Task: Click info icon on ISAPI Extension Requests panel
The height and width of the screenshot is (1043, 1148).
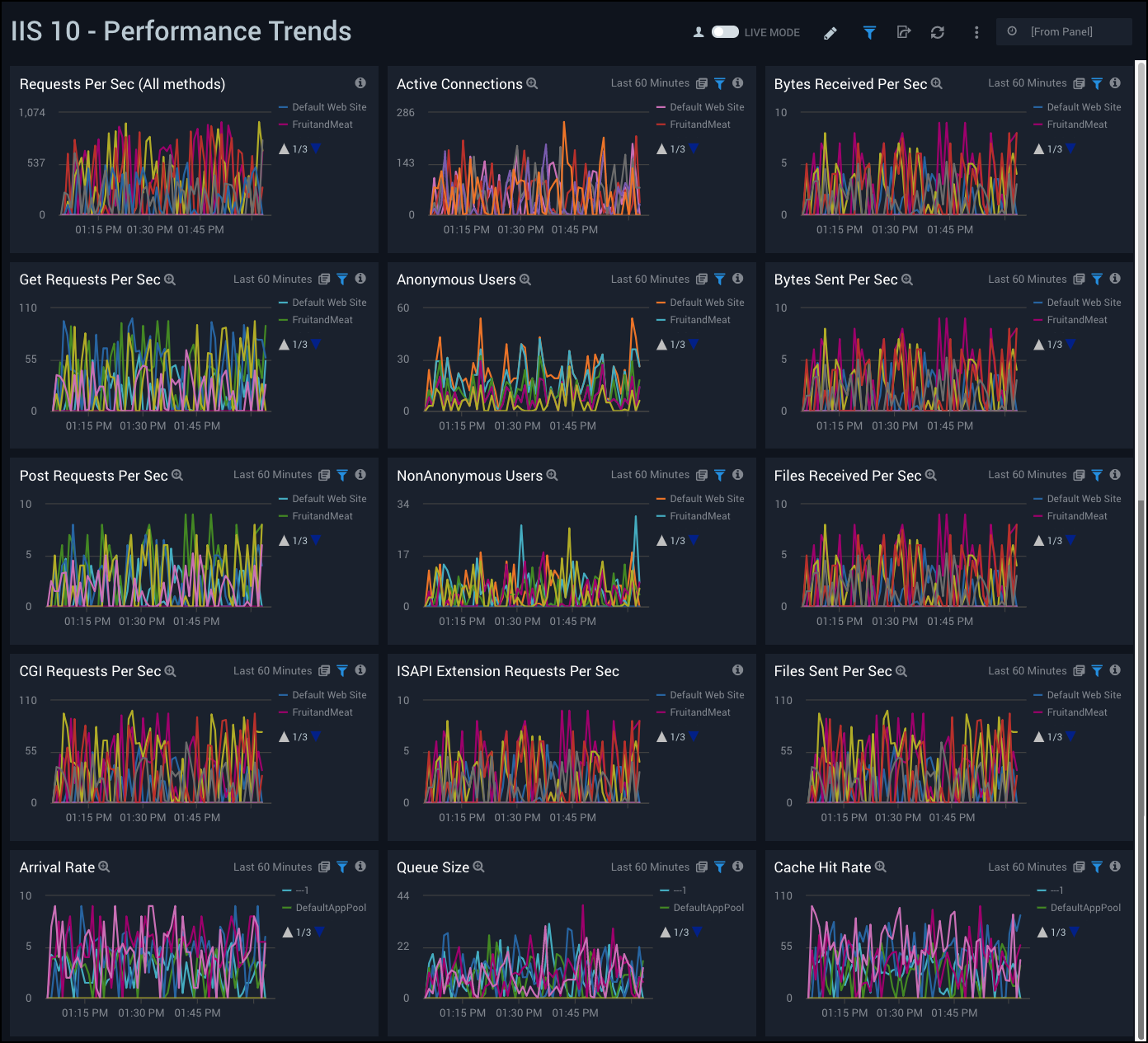Action: [738, 670]
